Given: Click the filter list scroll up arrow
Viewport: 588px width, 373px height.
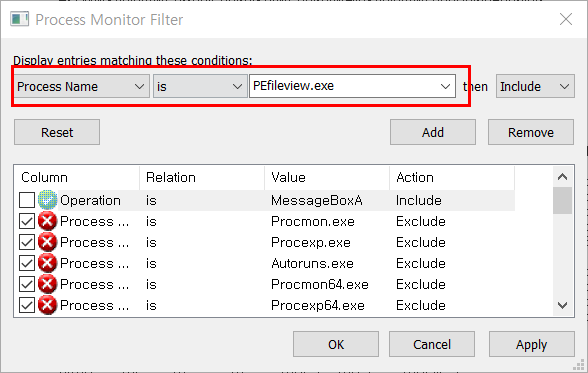Looking at the screenshot, I should pyautogui.click(x=562, y=177).
